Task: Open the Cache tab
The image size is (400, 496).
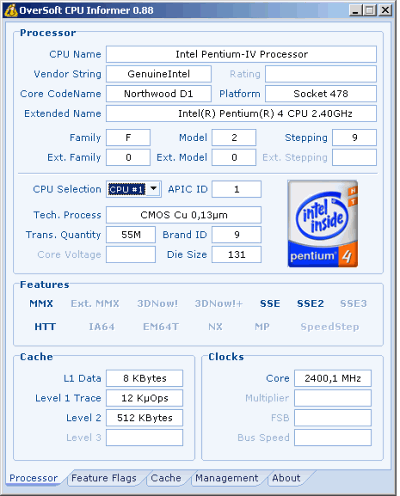Action: 166,478
